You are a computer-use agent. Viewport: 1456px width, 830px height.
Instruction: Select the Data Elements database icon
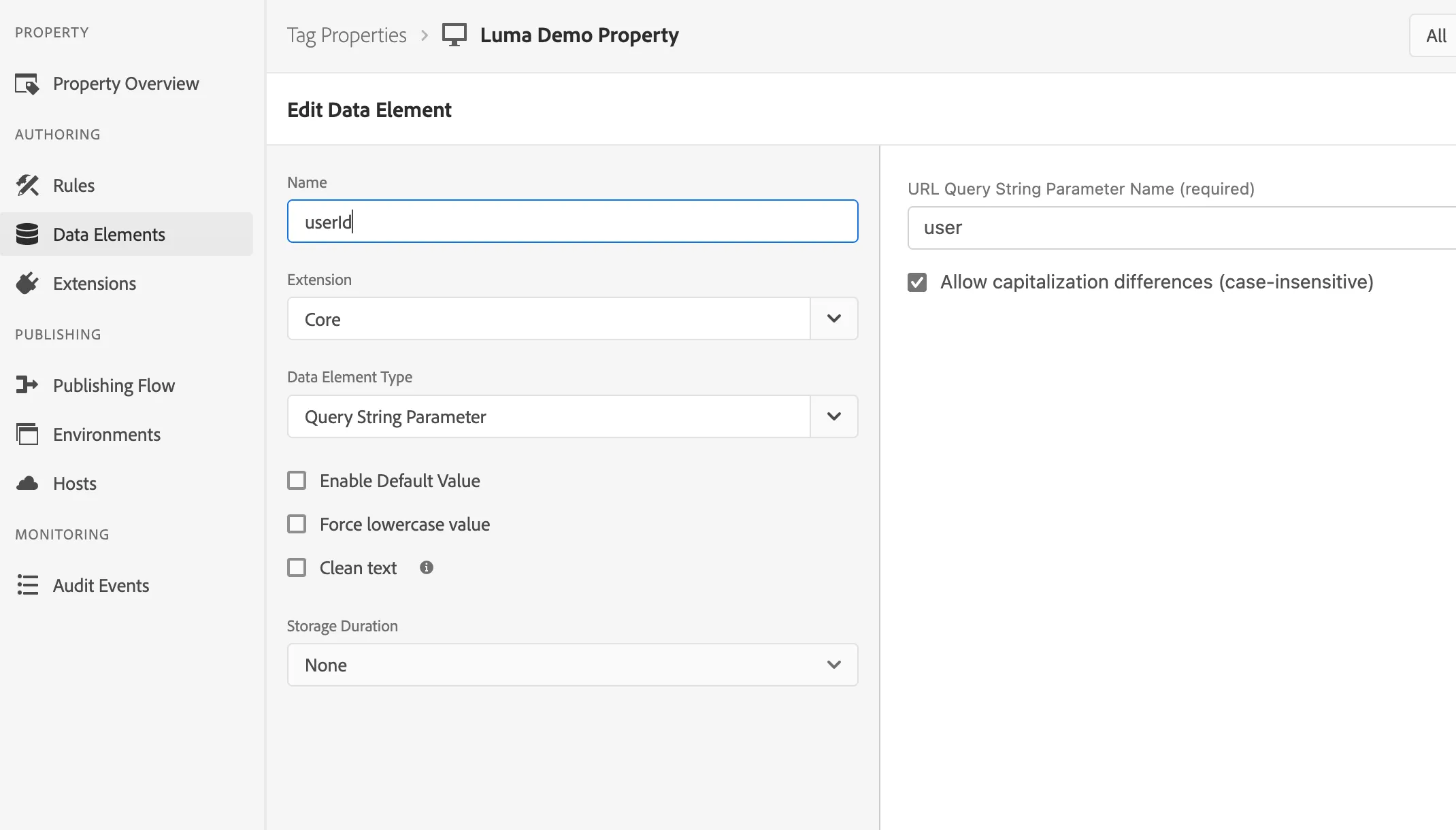pyautogui.click(x=27, y=234)
